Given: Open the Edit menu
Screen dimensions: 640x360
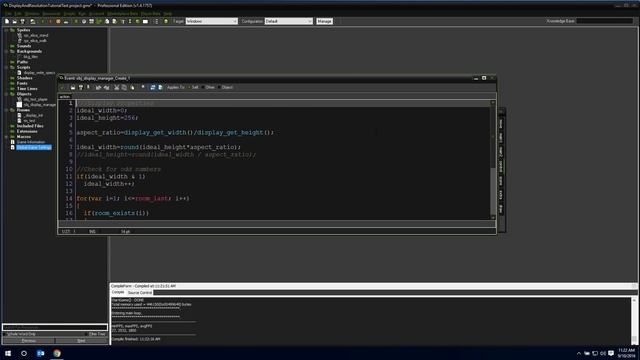Looking at the screenshot, I should 18,13.
